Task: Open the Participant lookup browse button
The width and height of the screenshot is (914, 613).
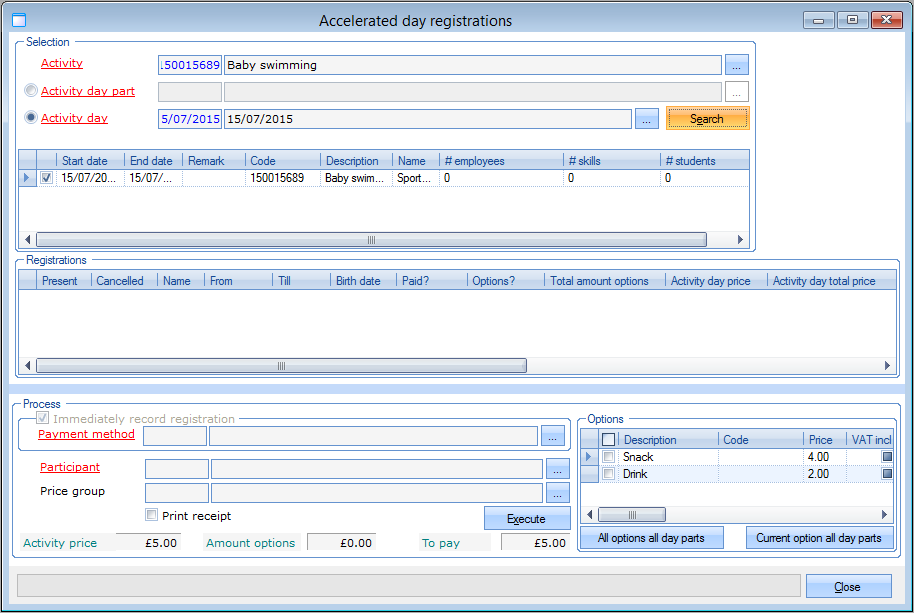Action: (559, 468)
